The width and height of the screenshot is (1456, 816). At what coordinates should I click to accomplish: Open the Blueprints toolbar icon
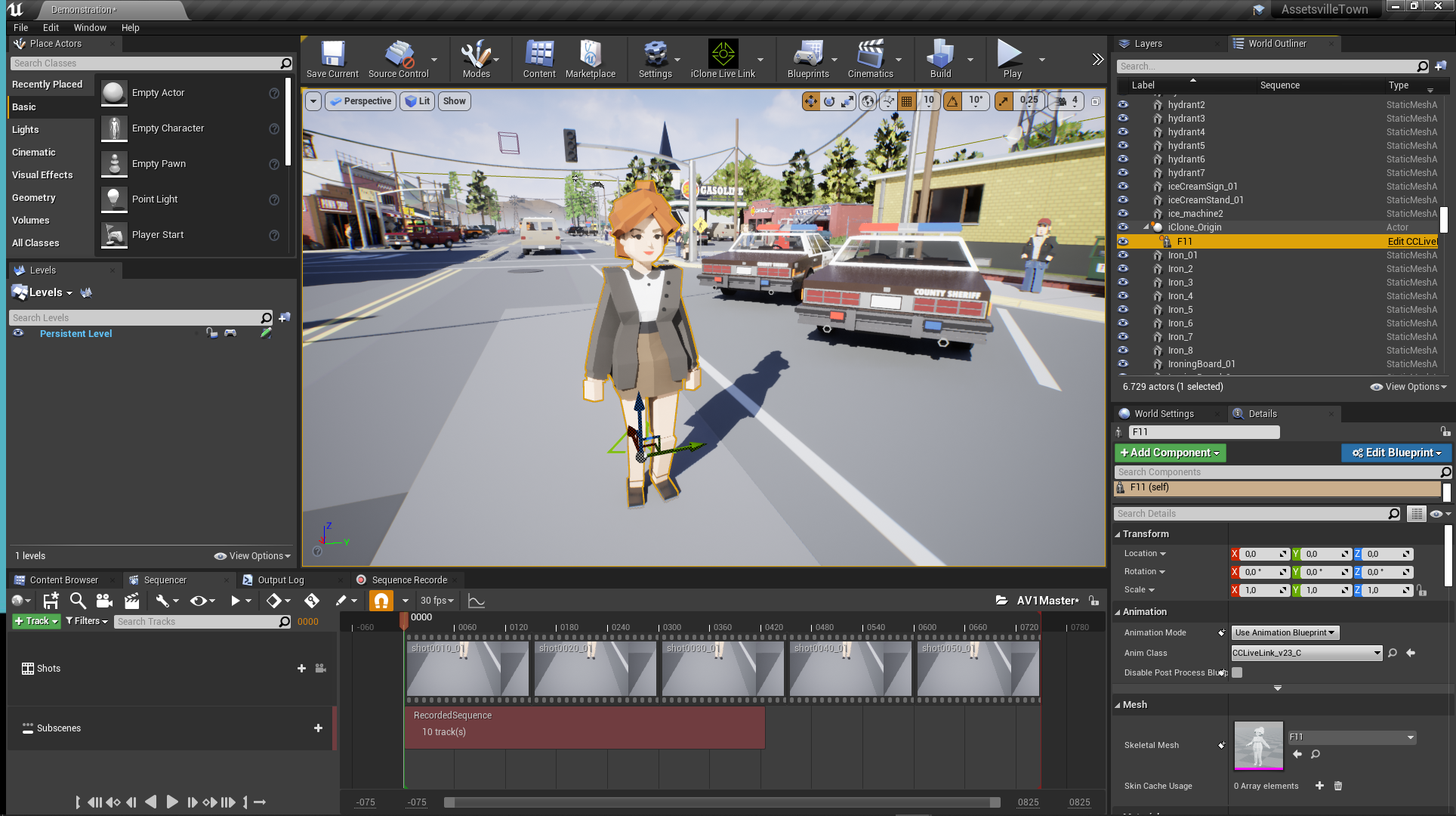click(x=808, y=59)
